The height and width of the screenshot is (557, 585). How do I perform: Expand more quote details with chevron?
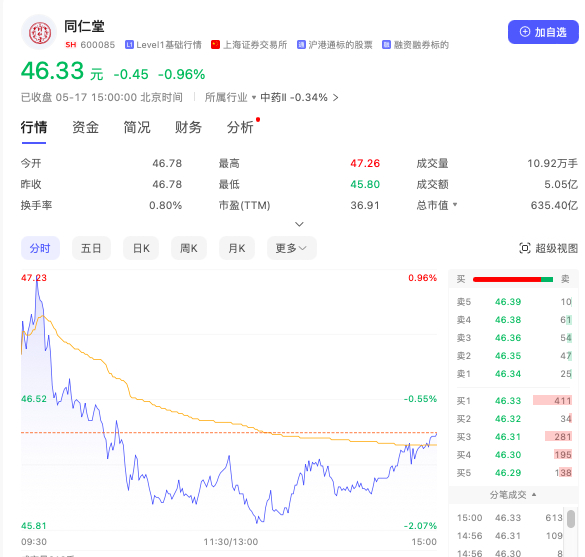click(x=299, y=224)
